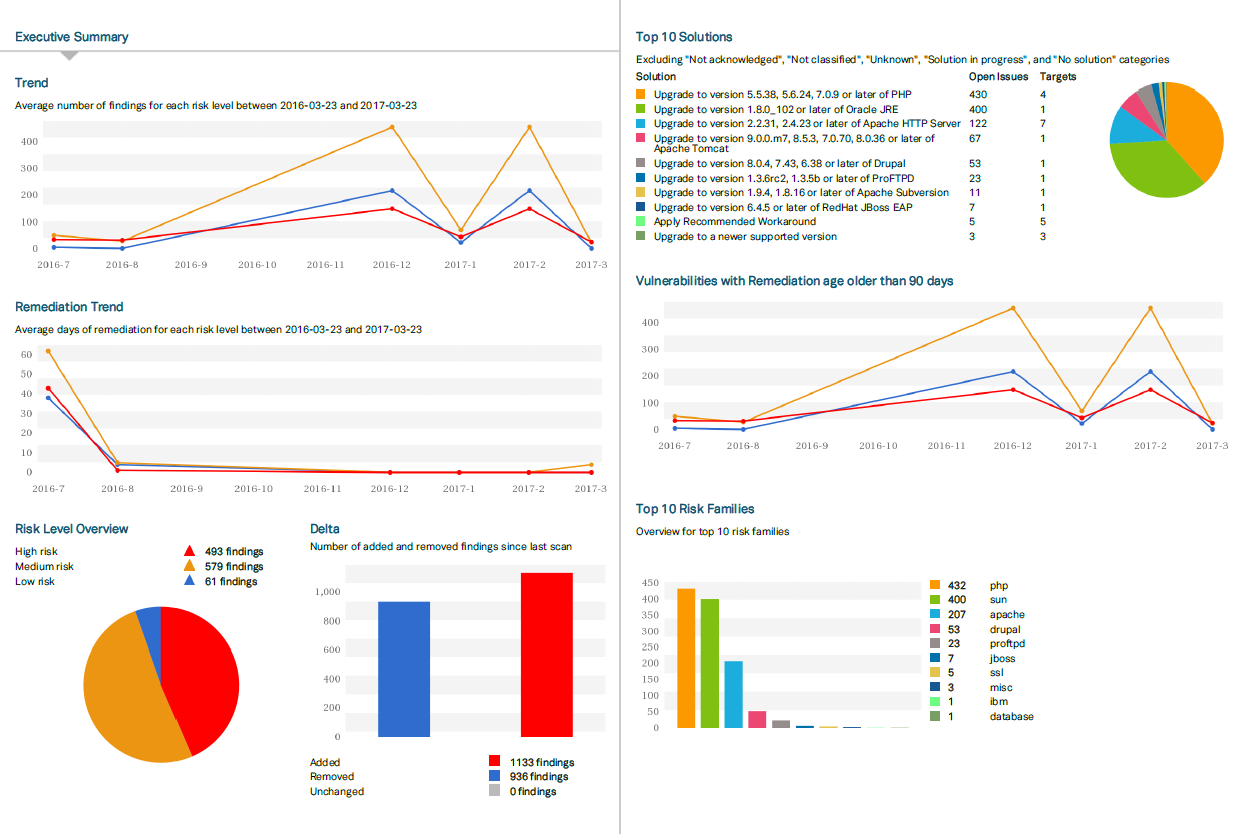Click the blue Low risk triangle icon
The height and width of the screenshot is (834, 1236).
pyautogui.click(x=189, y=581)
